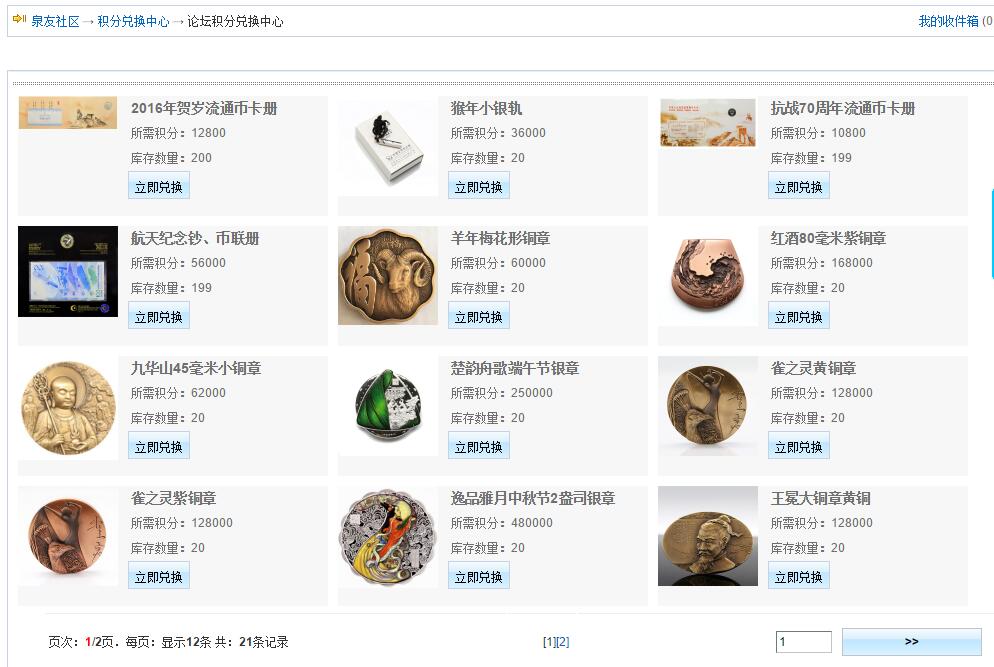Click the >> page jump button
This screenshot has width=994, height=667.
click(x=912, y=642)
